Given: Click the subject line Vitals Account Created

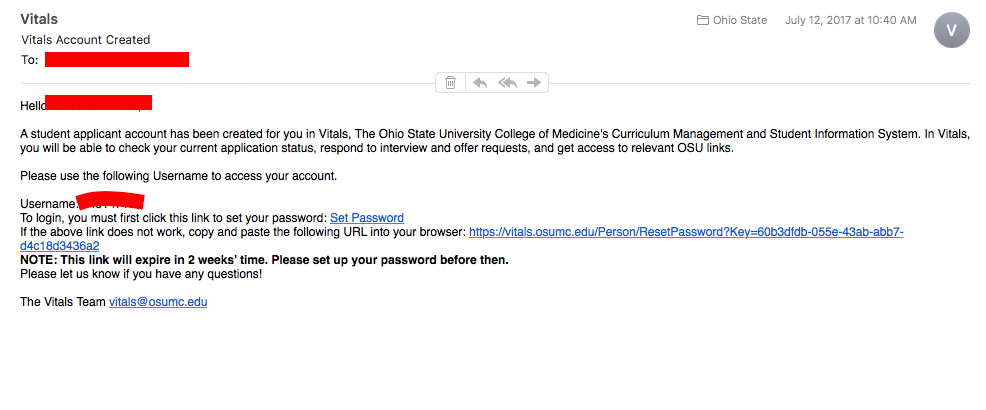Looking at the screenshot, I should 86,40.
